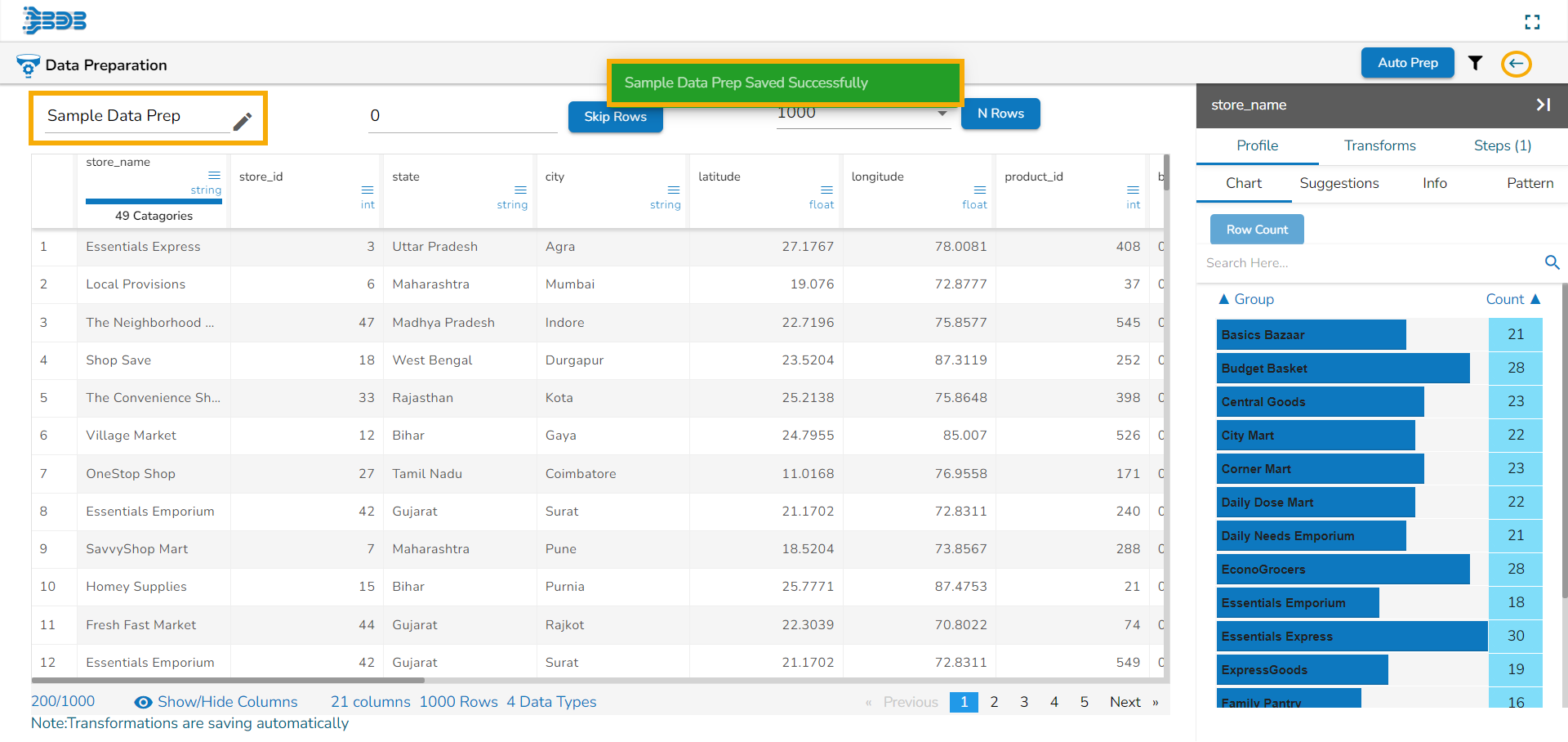
Task: Switch to the Transforms tab
Action: click(x=1379, y=145)
